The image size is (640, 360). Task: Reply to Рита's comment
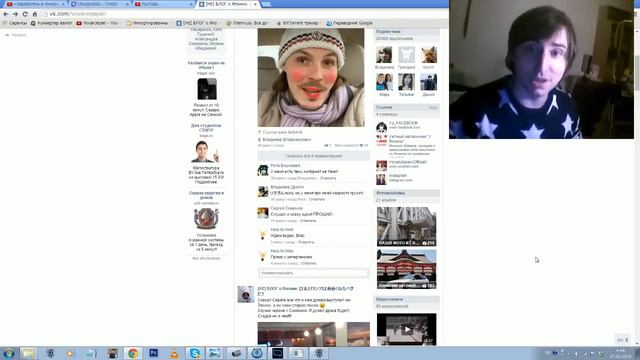(x=328, y=178)
